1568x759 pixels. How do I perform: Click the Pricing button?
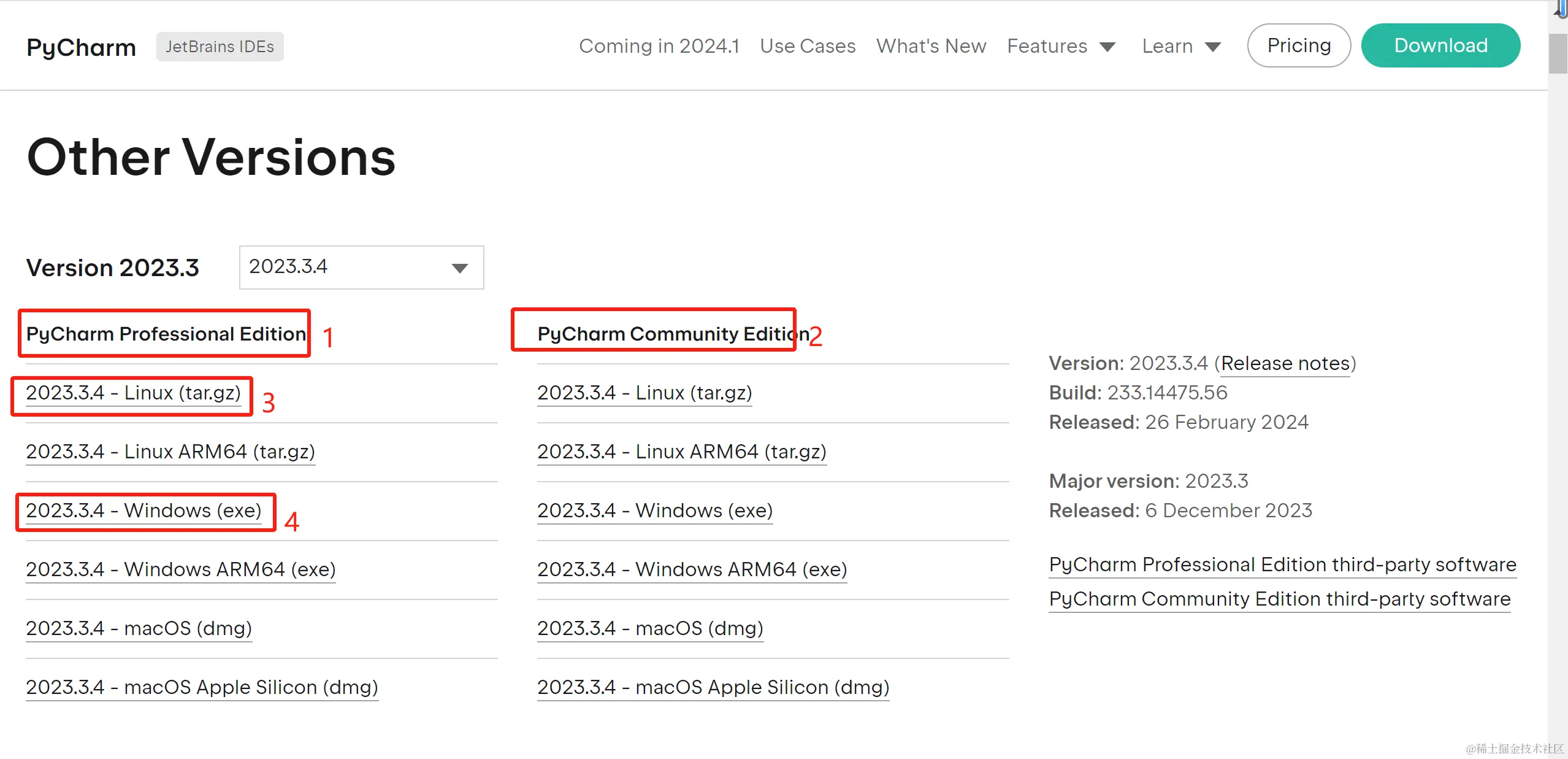[1298, 45]
